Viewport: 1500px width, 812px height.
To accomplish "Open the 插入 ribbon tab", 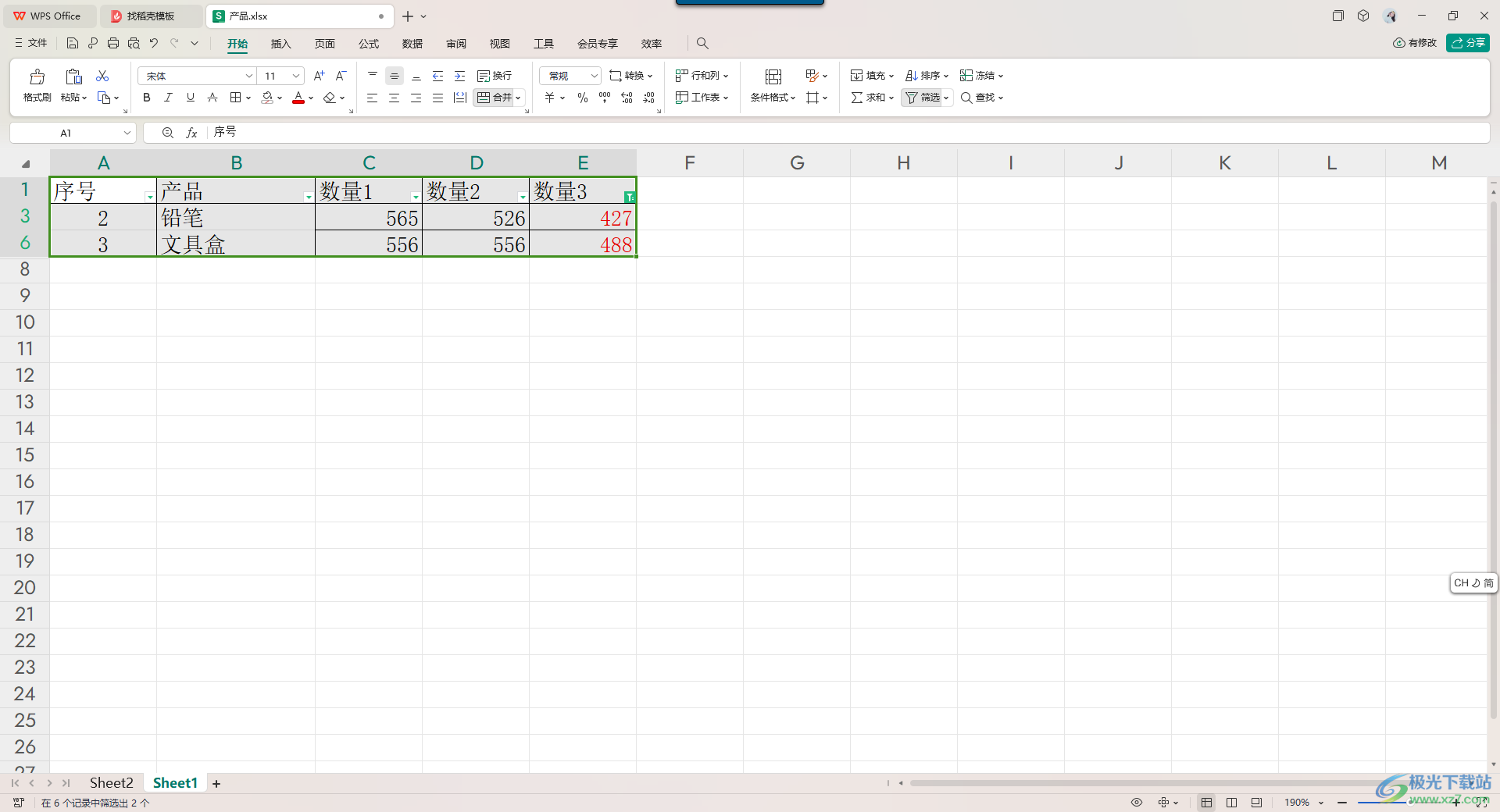I will [280, 44].
